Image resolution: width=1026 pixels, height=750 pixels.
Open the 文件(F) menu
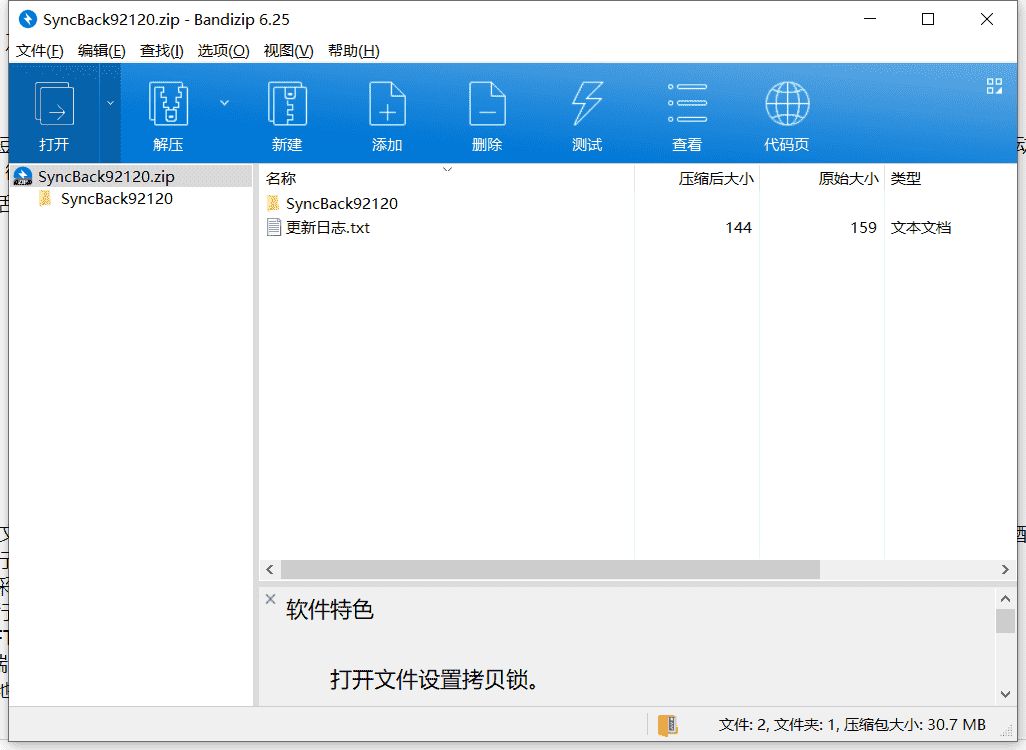pos(39,50)
